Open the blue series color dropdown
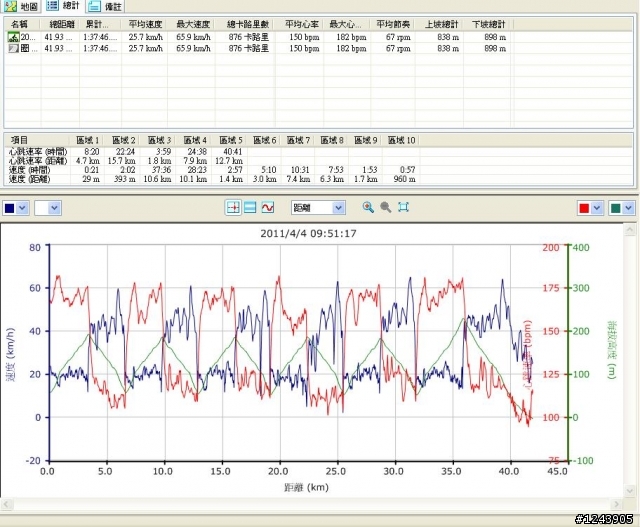The height and width of the screenshot is (527, 640). click(x=24, y=208)
